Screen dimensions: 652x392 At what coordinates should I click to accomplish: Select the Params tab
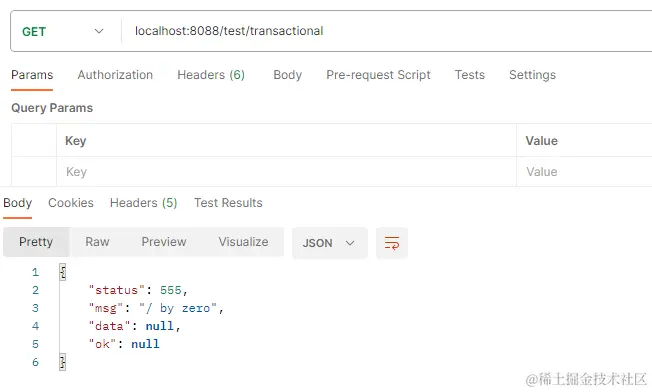pyautogui.click(x=32, y=75)
